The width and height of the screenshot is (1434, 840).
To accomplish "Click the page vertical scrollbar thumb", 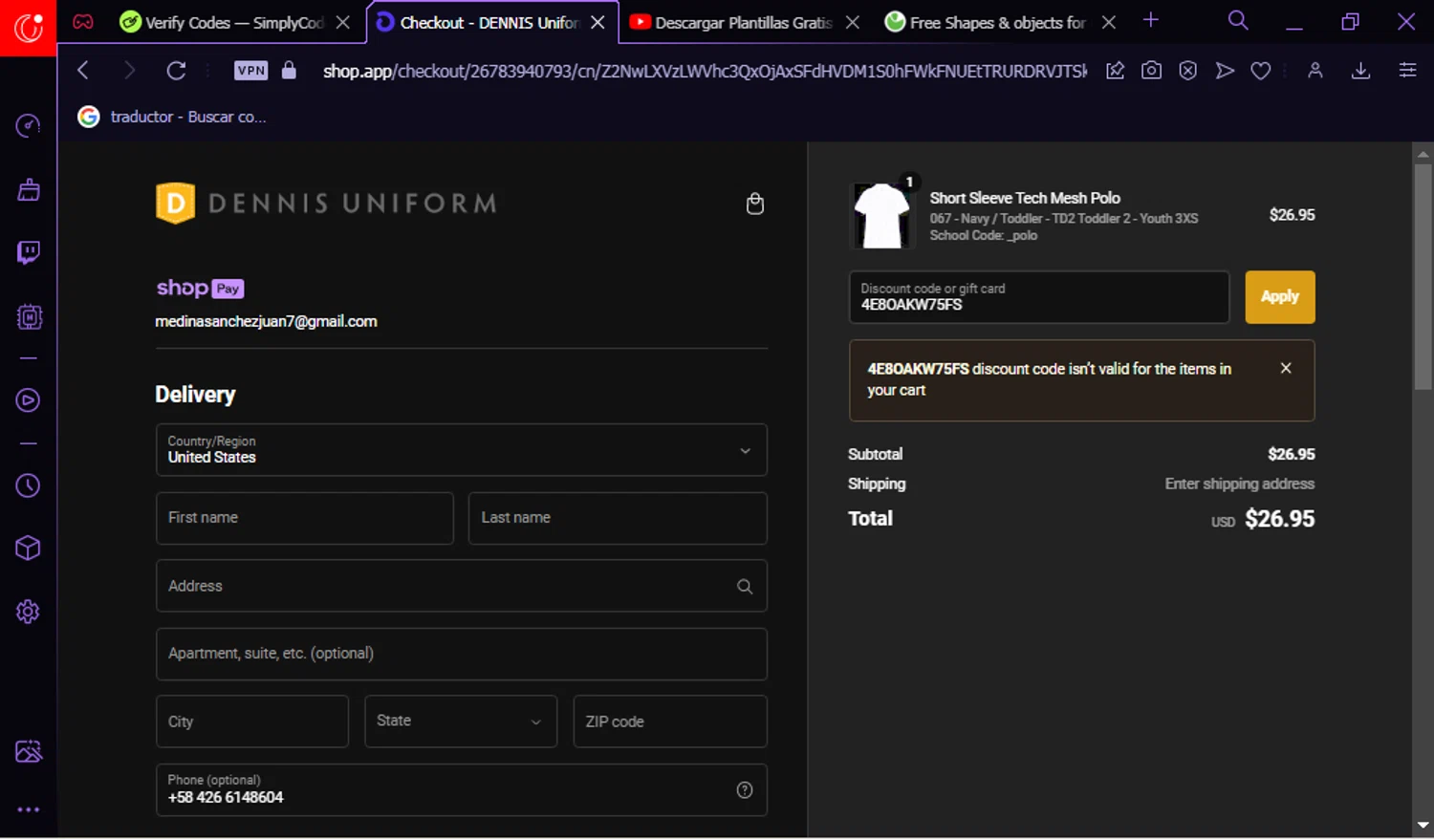I will click(x=1423, y=277).
